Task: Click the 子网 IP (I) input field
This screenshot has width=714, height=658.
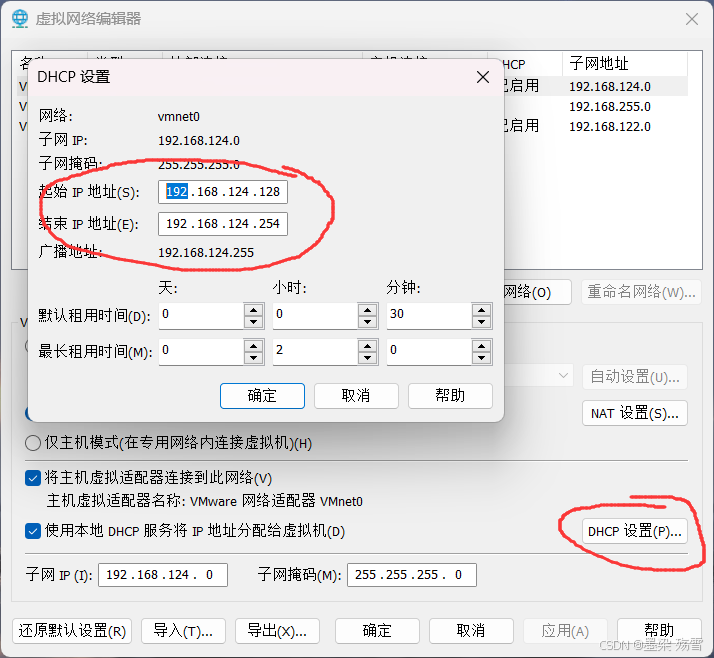Action: [x=163, y=575]
